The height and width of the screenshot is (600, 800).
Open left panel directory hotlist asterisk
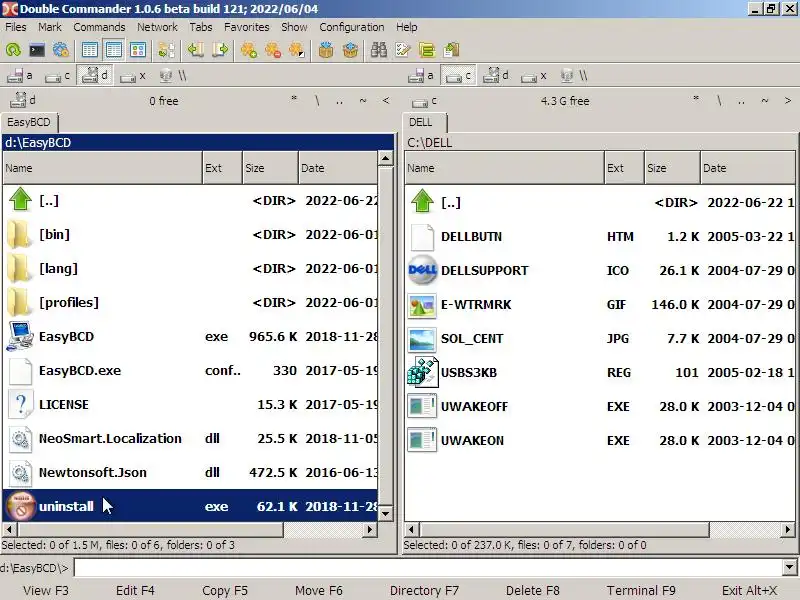[294, 101]
